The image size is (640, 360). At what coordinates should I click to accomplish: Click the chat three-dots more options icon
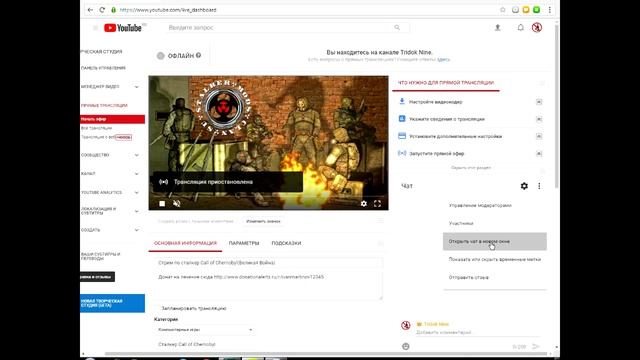point(539,186)
